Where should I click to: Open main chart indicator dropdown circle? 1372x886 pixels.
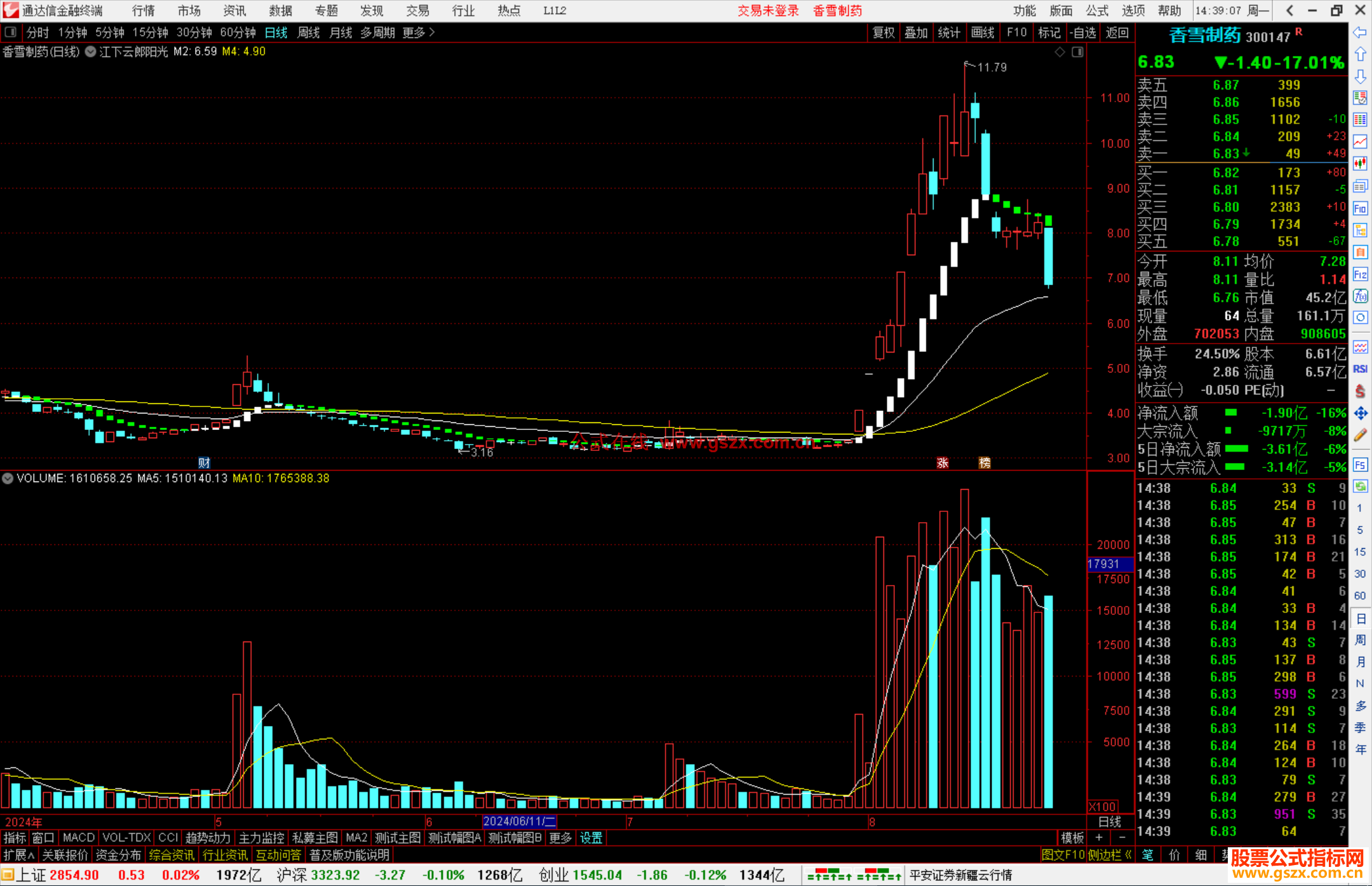pyautogui.click(x=90, y=52)
